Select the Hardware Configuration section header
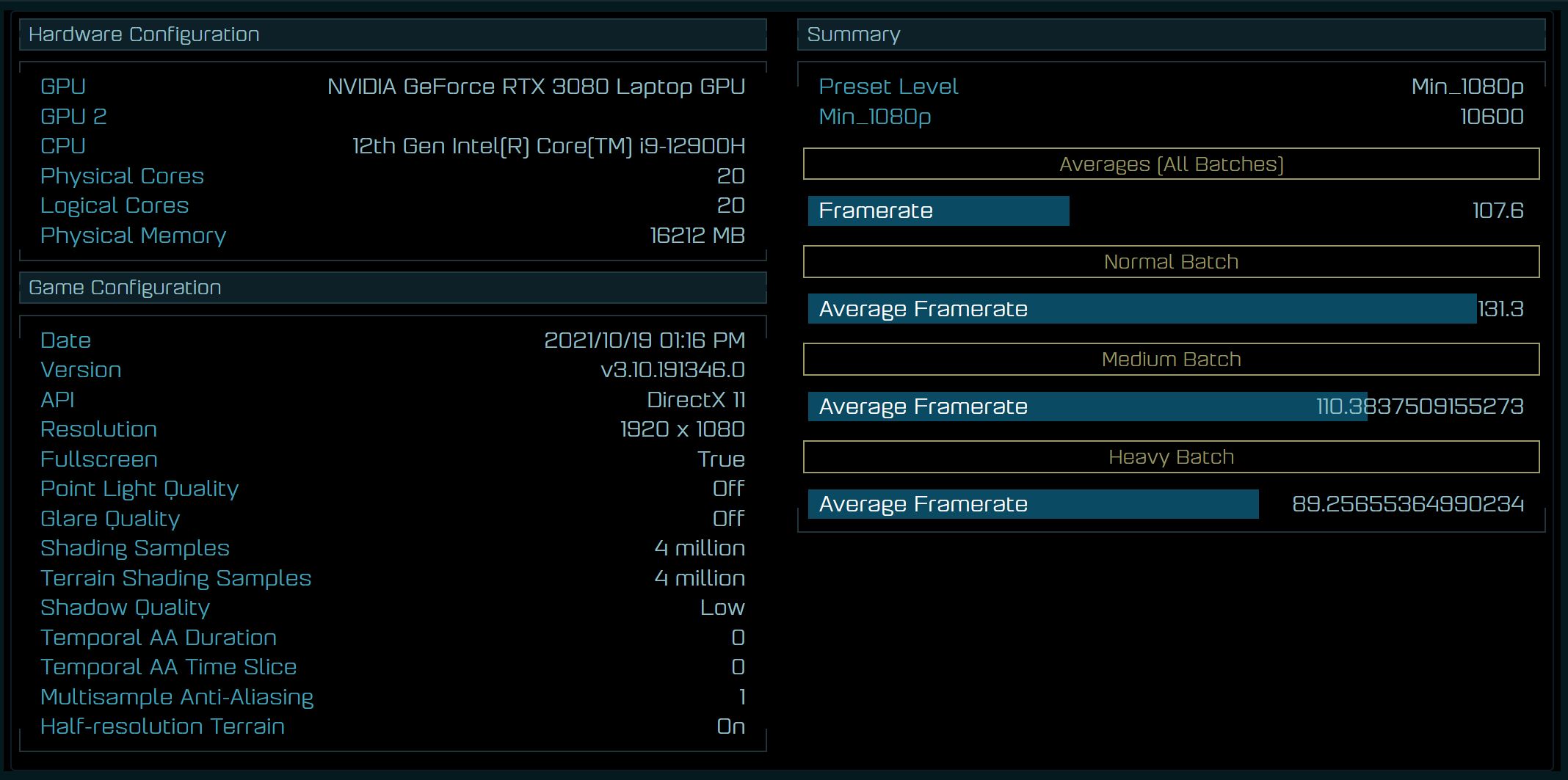Viewport: 1568px width, 780px height. pyautogui.click(x=142, y=34)
